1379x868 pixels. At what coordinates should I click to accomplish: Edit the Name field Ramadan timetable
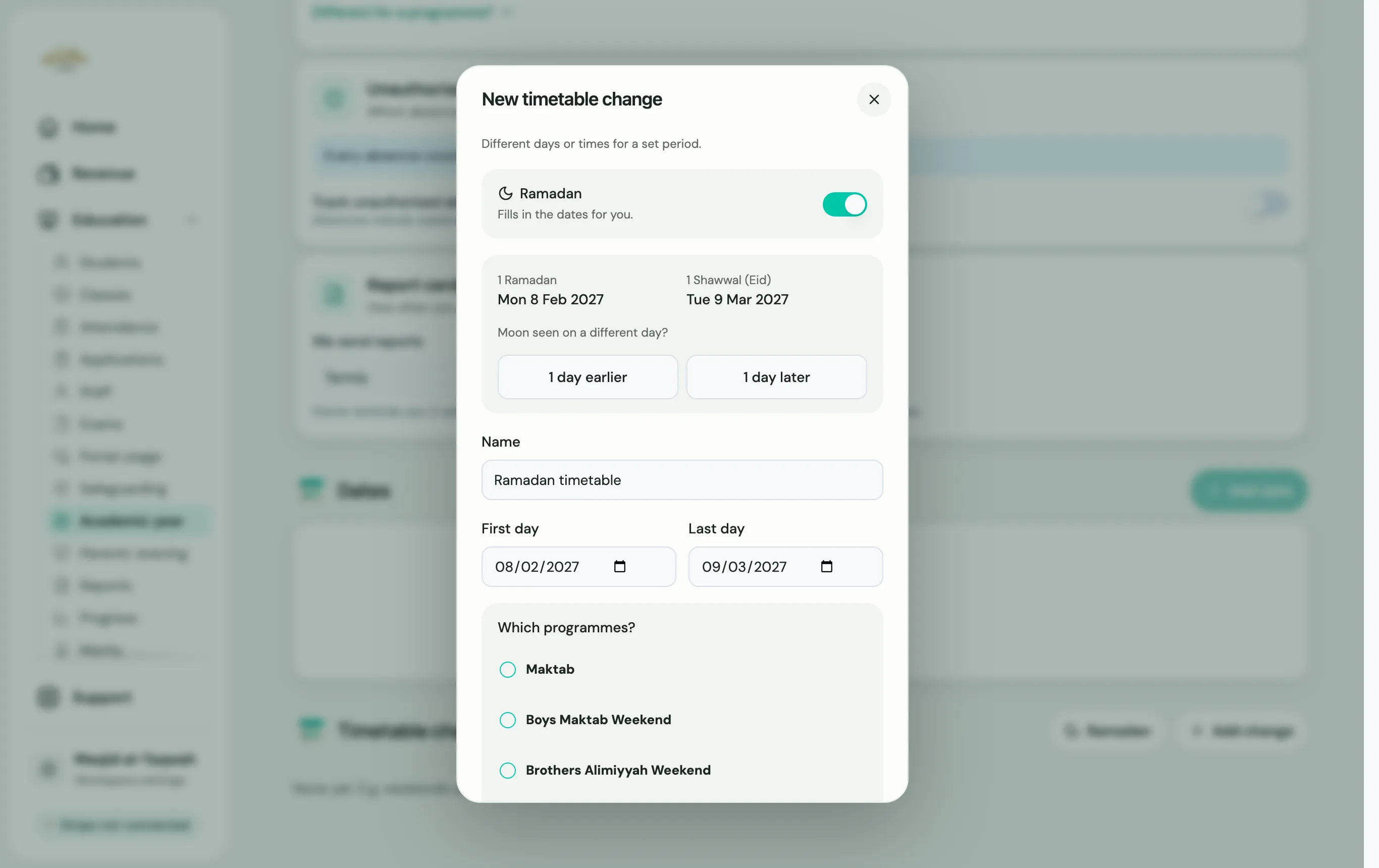[x=681, y=480]
